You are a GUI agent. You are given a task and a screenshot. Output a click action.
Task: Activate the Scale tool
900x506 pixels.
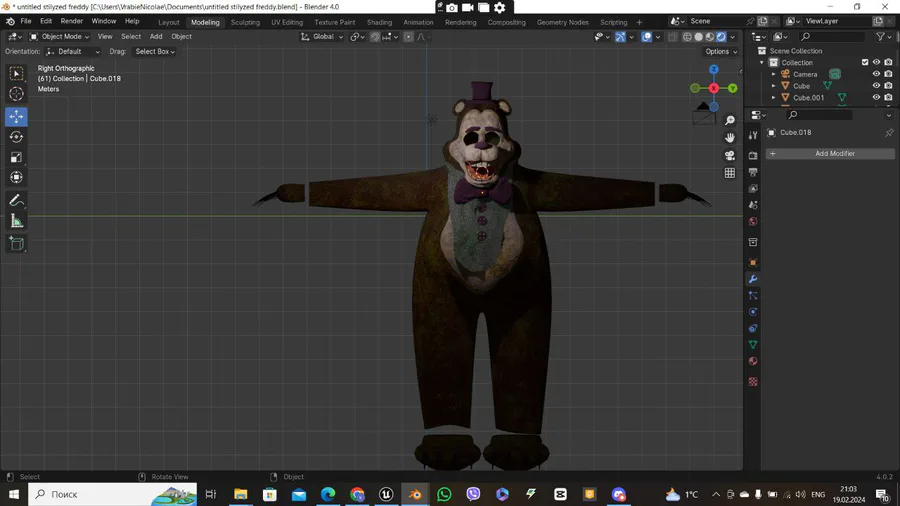click(x=16, y=157)
